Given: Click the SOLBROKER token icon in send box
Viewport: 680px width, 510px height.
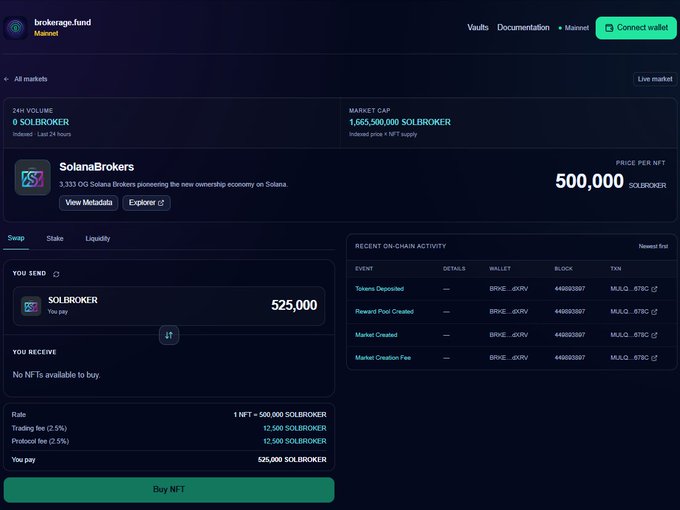Looking at the screenshot, I should (x=31, y=306).
